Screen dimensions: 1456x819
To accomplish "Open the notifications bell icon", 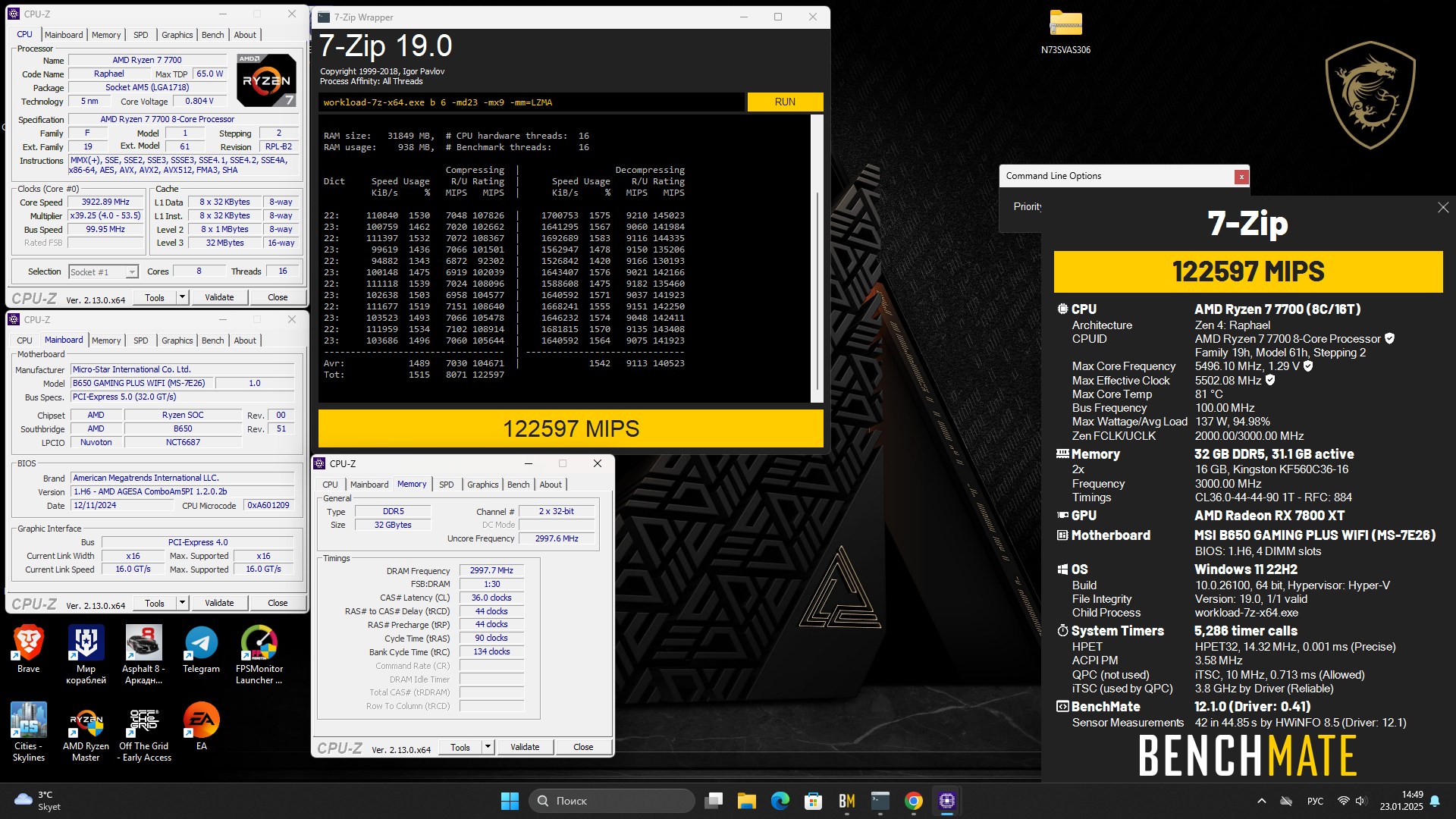I will pyautogui.click(x=1435, y=801).
